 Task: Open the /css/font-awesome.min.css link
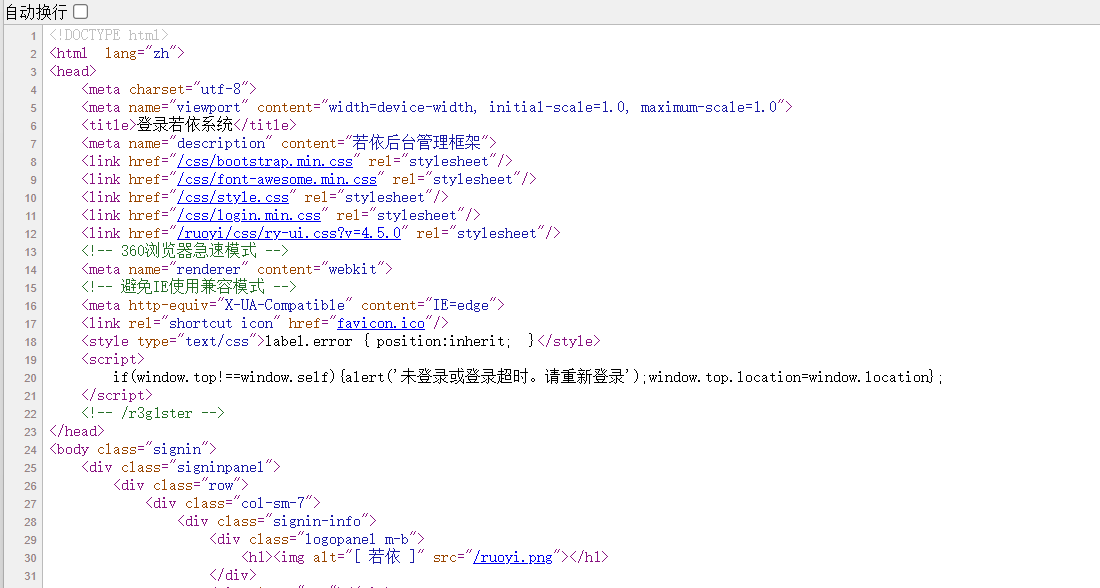[277, 180]
